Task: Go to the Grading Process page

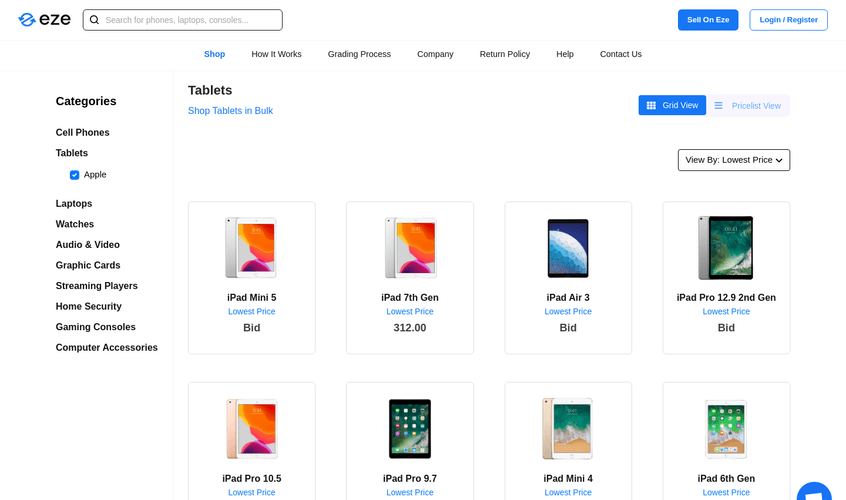Action: point(359,54)
